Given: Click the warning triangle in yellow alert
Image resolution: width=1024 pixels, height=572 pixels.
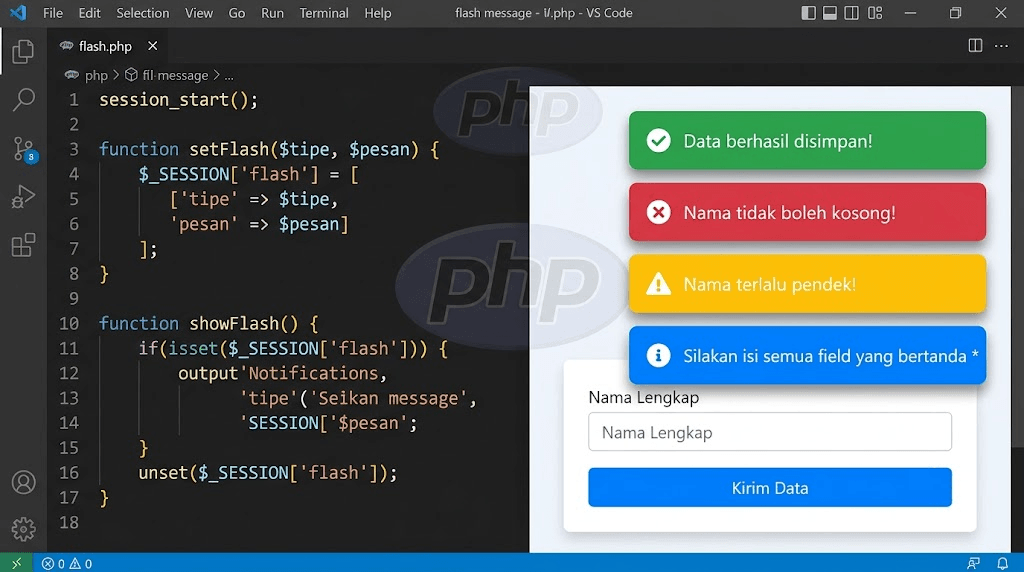Looking at the screenshot, I should [x=658, y=284].
